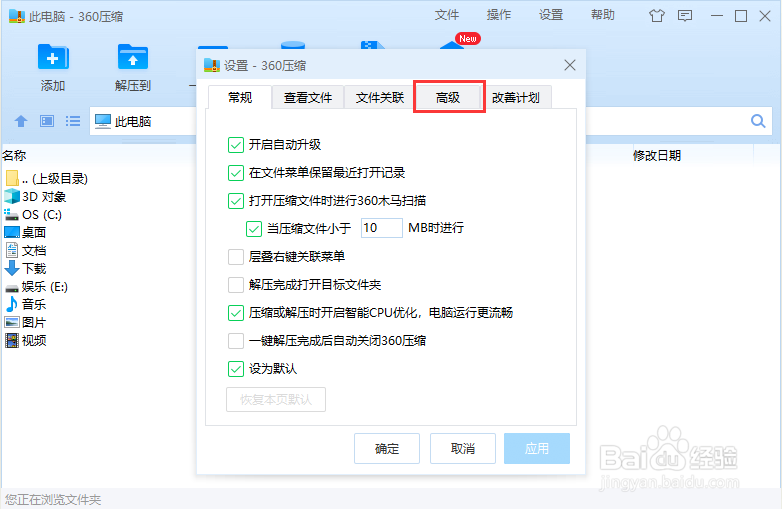The height and width of the screenshot is (509, 782).
Task: Select the 3D 对象 folder
Action: (x=35, y=196)
